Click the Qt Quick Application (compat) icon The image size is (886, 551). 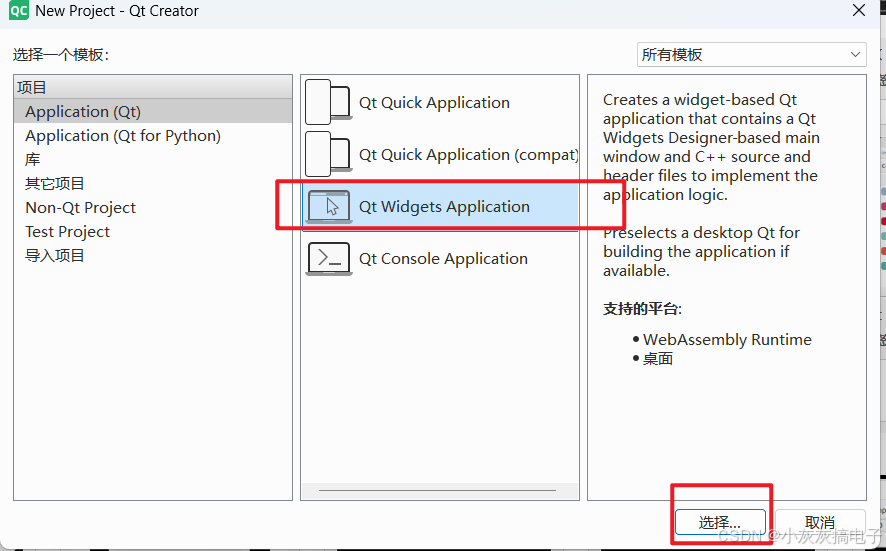(x=328, y=154)
